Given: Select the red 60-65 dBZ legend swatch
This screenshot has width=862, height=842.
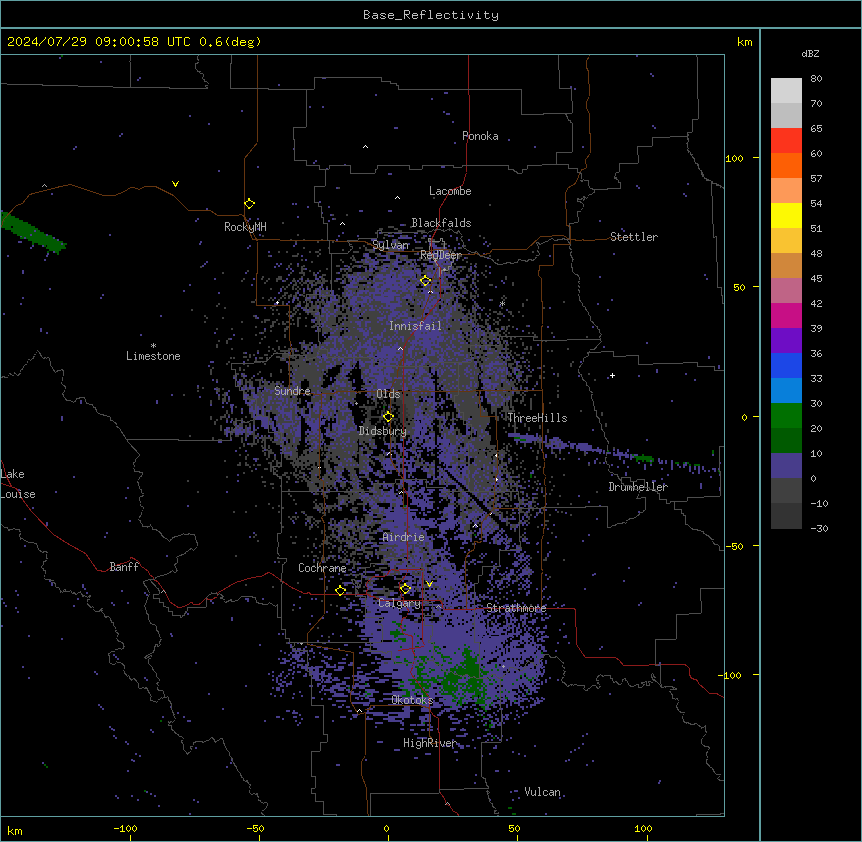Looking at the screenshot, I should [x=786, y=141].
